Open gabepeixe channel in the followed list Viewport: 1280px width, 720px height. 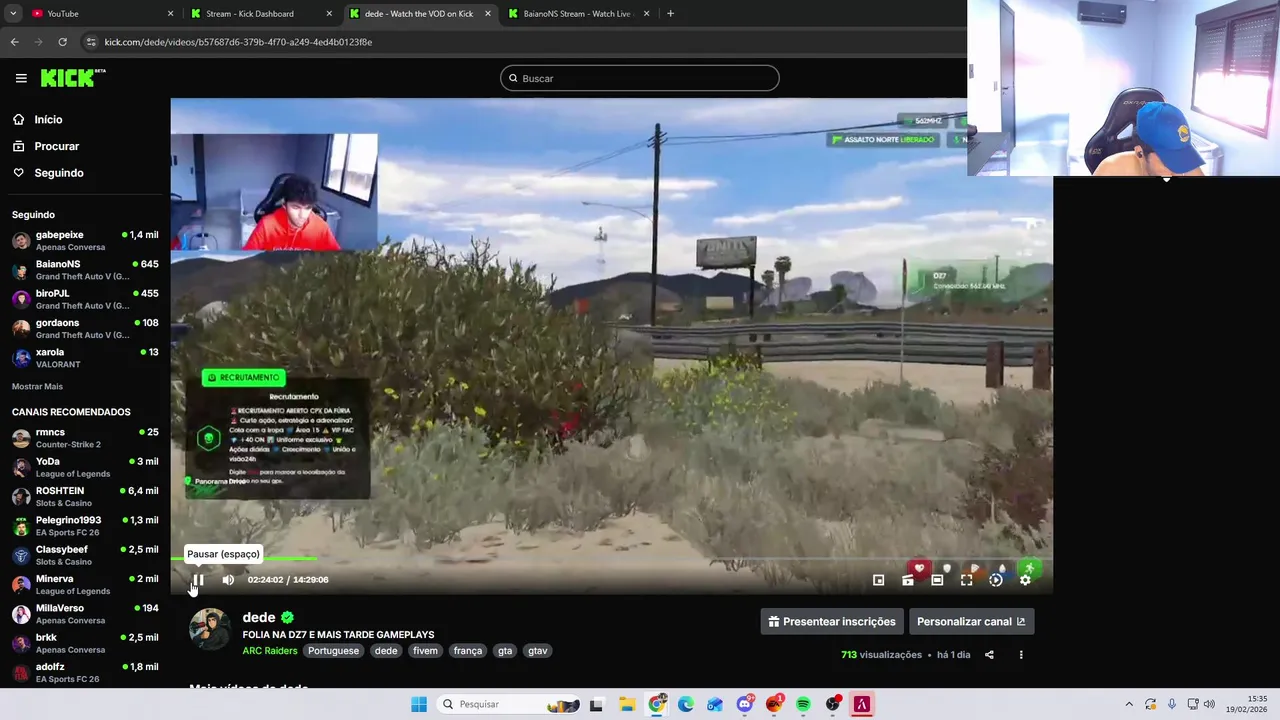pyautogui.click(x=85, y=241)
